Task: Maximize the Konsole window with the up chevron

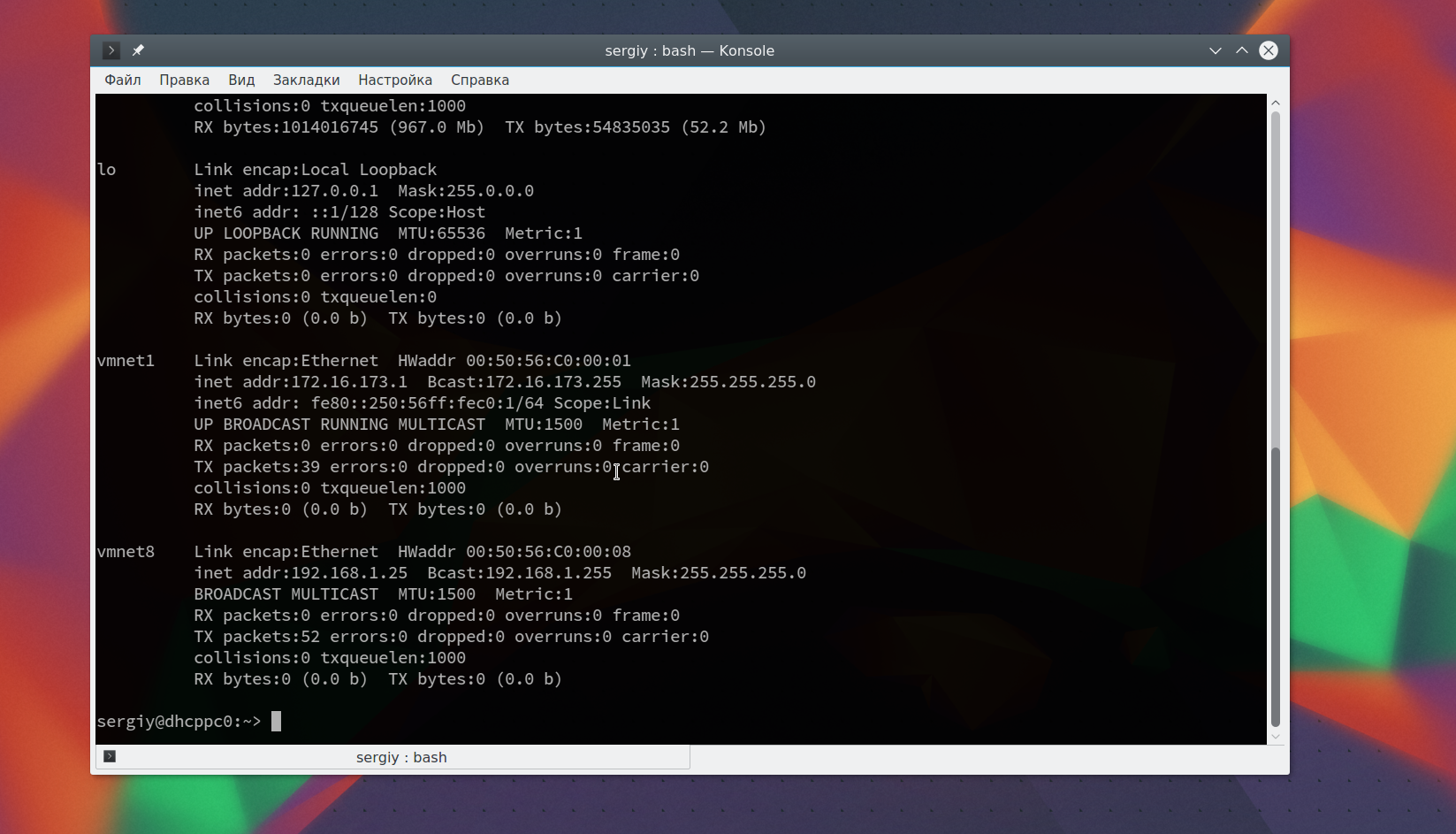Action: point(1242,50)
